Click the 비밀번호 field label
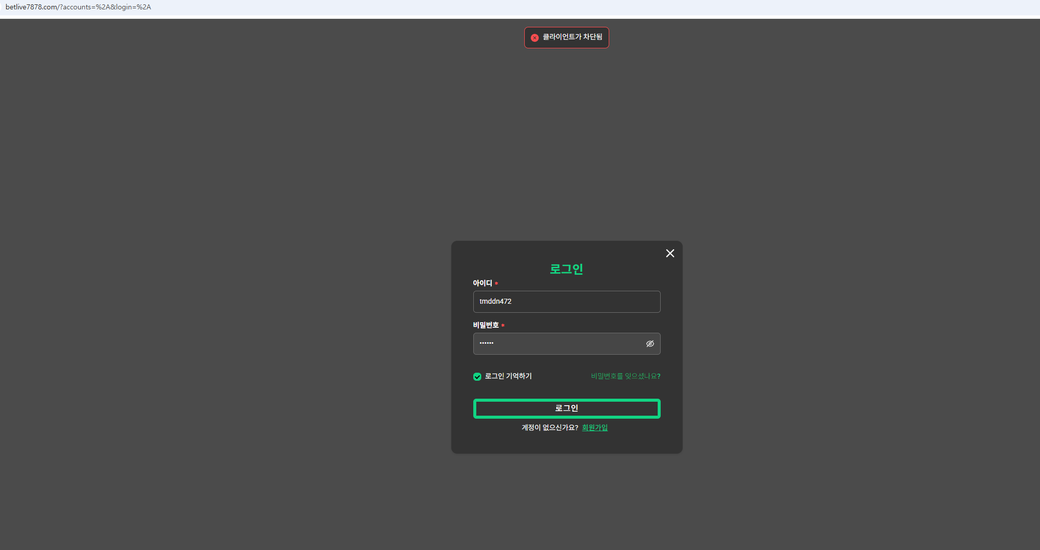 click(485, 325)
